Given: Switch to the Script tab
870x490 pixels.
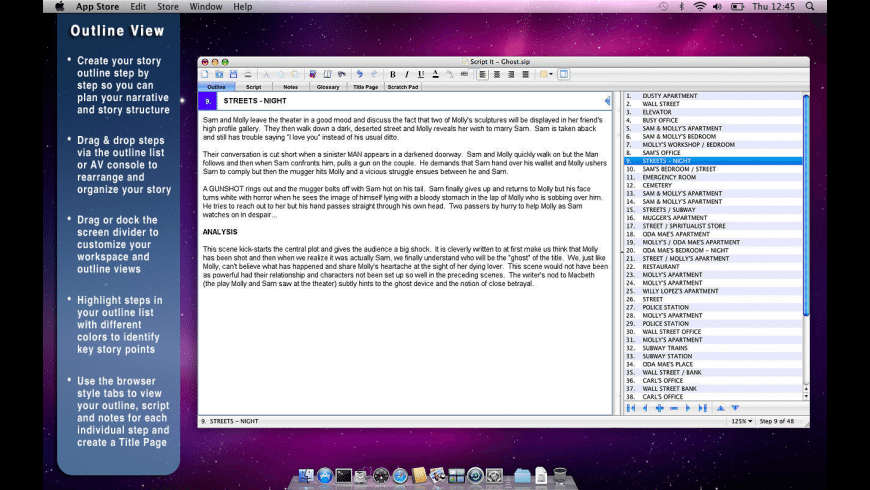Looking at the screenshot, I should pyautogui.click(x=253, y=87).
